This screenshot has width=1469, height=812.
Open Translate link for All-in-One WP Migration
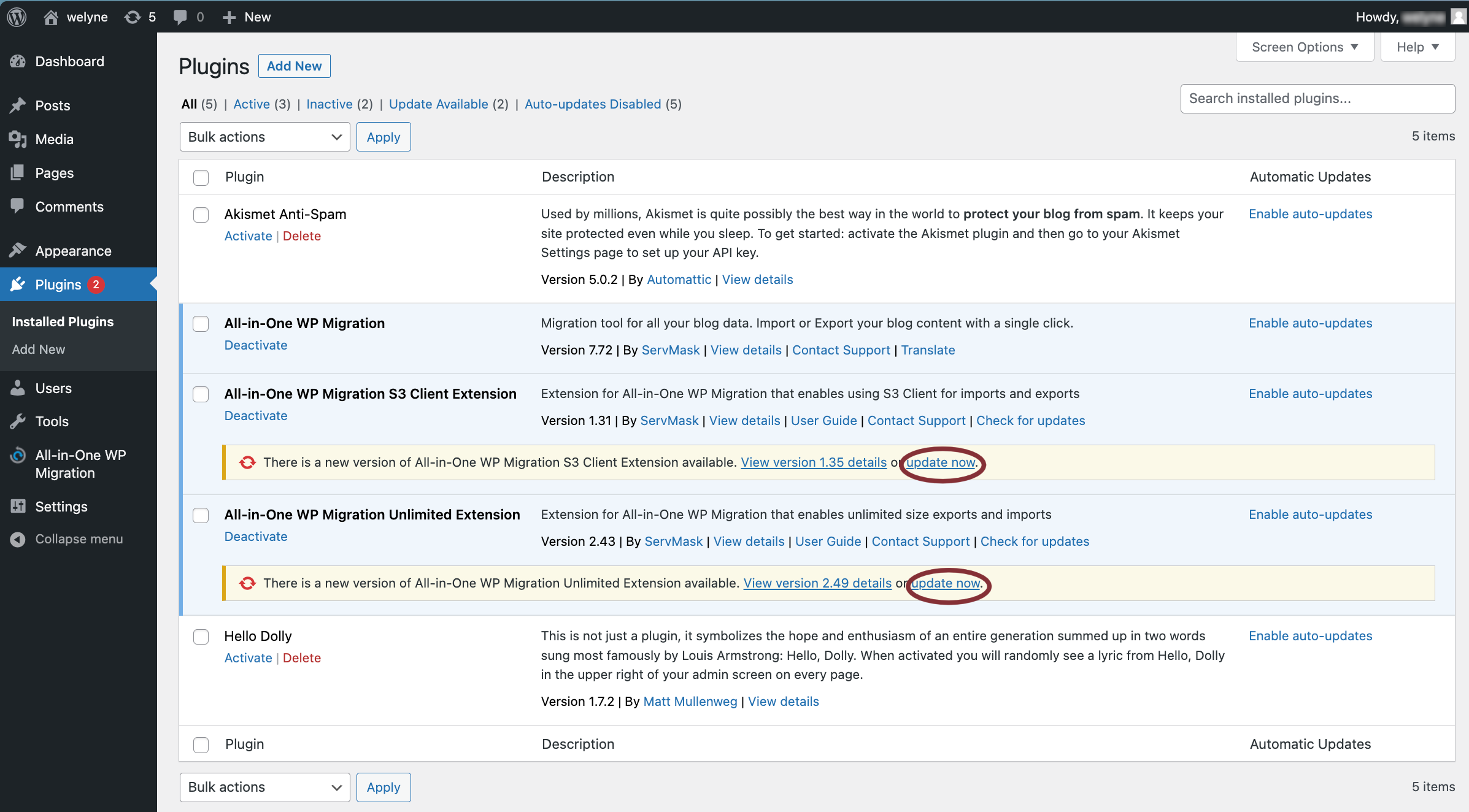928,350
